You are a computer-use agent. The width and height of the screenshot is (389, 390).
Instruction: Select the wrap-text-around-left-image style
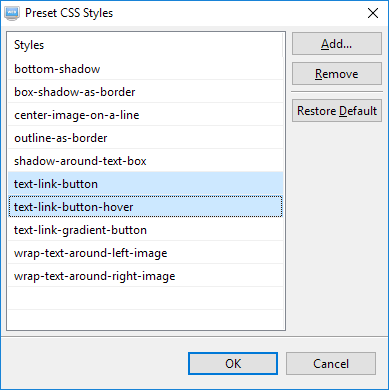pyautogui.click(x=146, y=253)
